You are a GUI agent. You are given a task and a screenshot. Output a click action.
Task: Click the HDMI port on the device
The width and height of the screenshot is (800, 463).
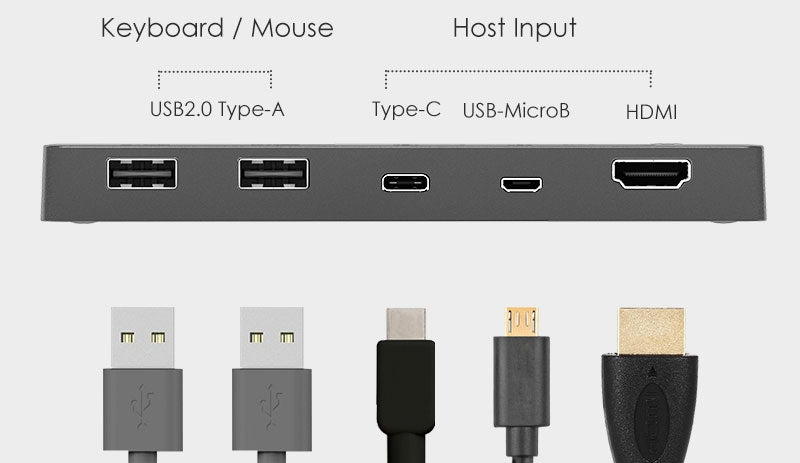pos(652,174)
